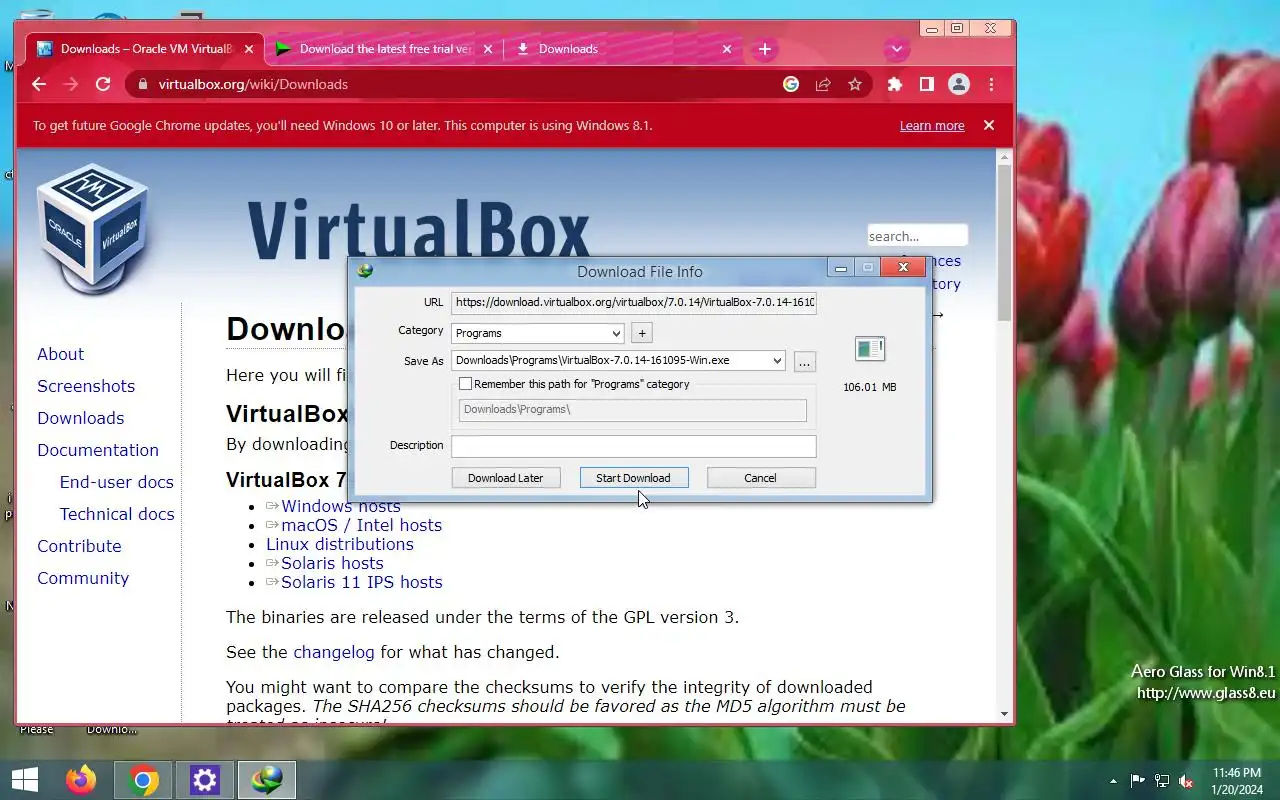Enable Remember this path for Programs category

pos(465,384)
